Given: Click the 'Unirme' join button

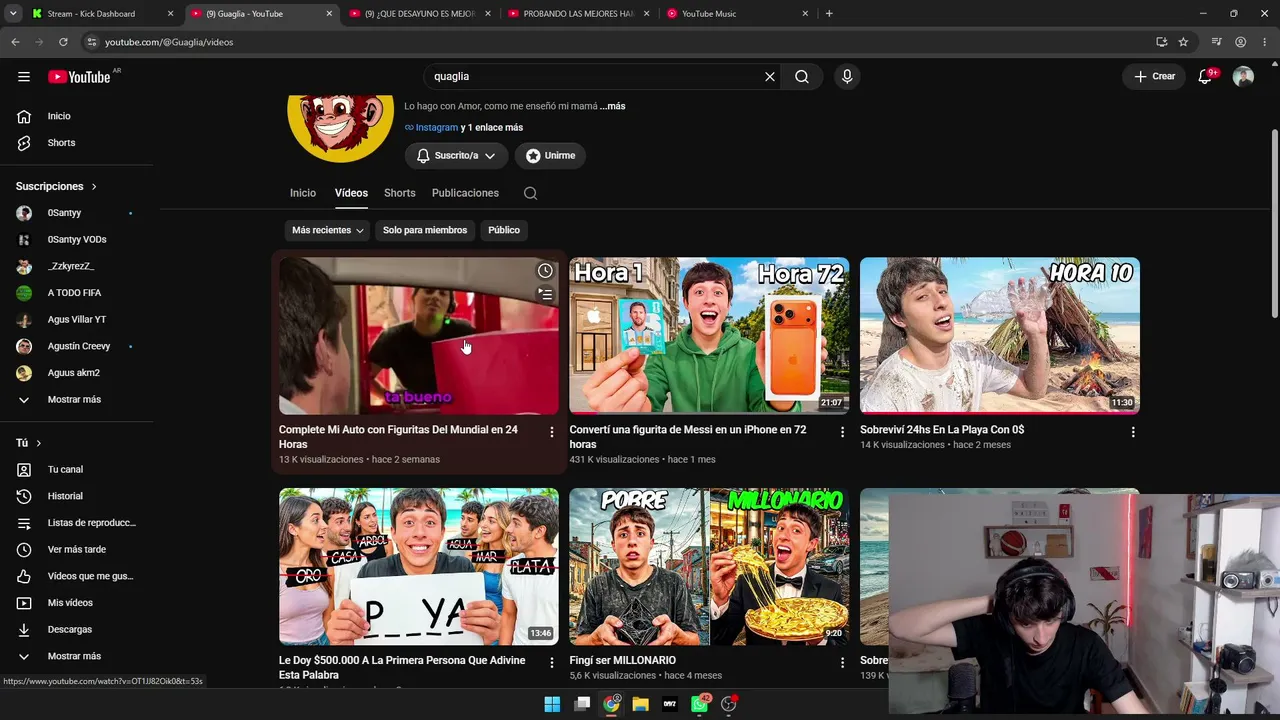Looking at the screenshot, I should (550, 156).
